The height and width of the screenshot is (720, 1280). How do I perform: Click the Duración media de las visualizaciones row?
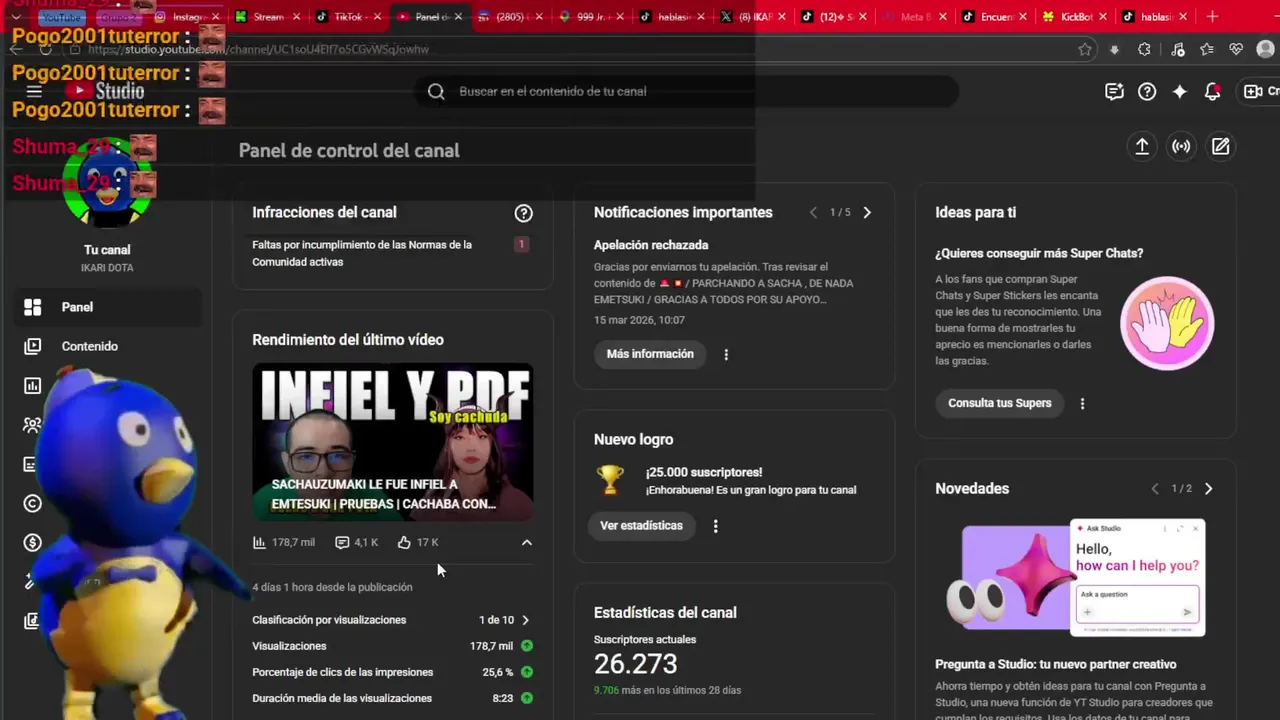click(392, 698)
